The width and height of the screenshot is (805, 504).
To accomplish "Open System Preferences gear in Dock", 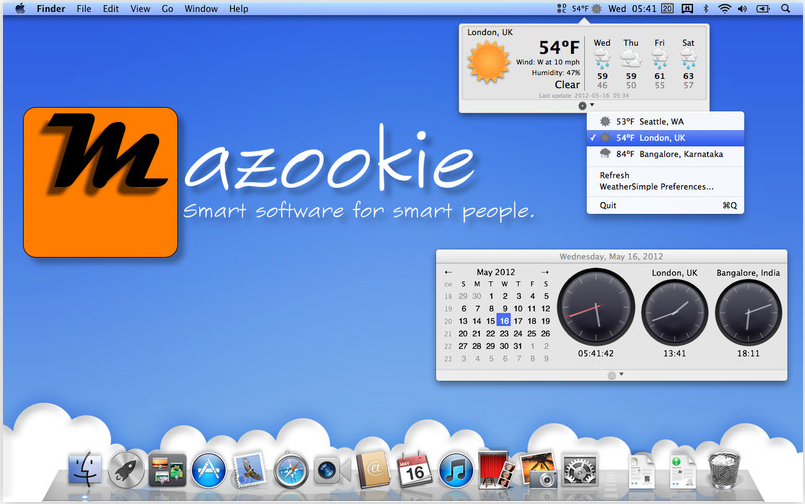I will point(580,470).
